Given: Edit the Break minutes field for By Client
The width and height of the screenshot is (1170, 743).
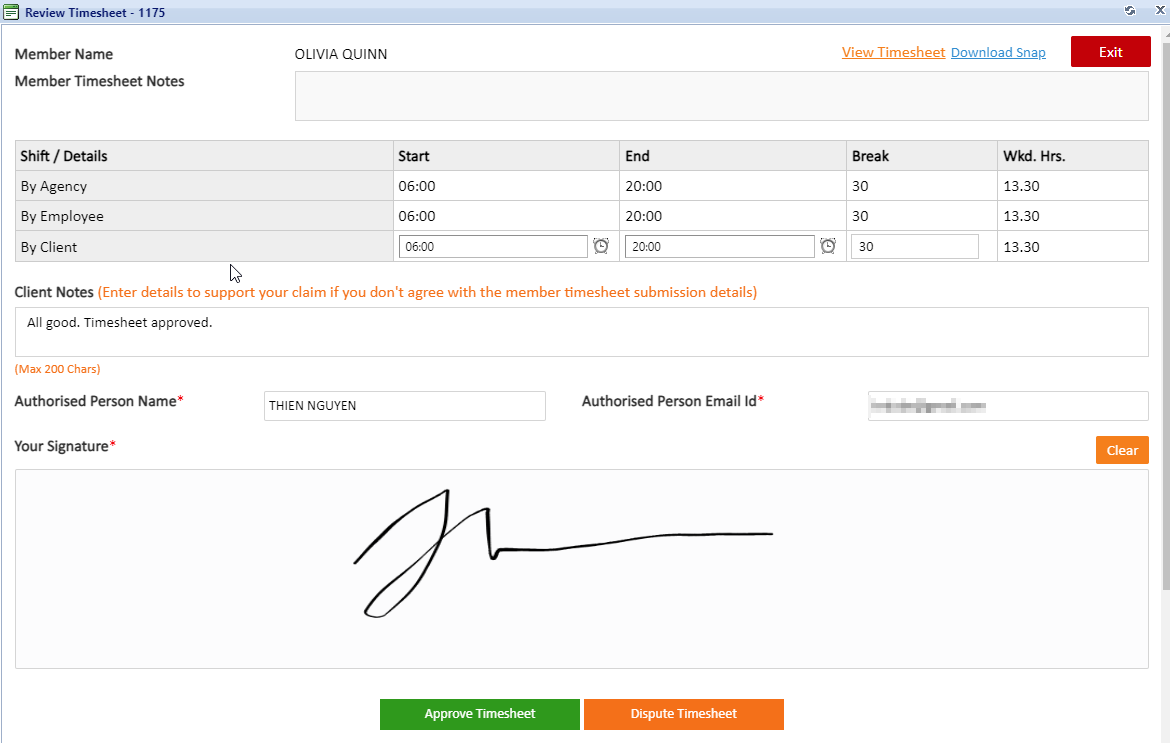Looking at the screenshot, I should 914,246.
